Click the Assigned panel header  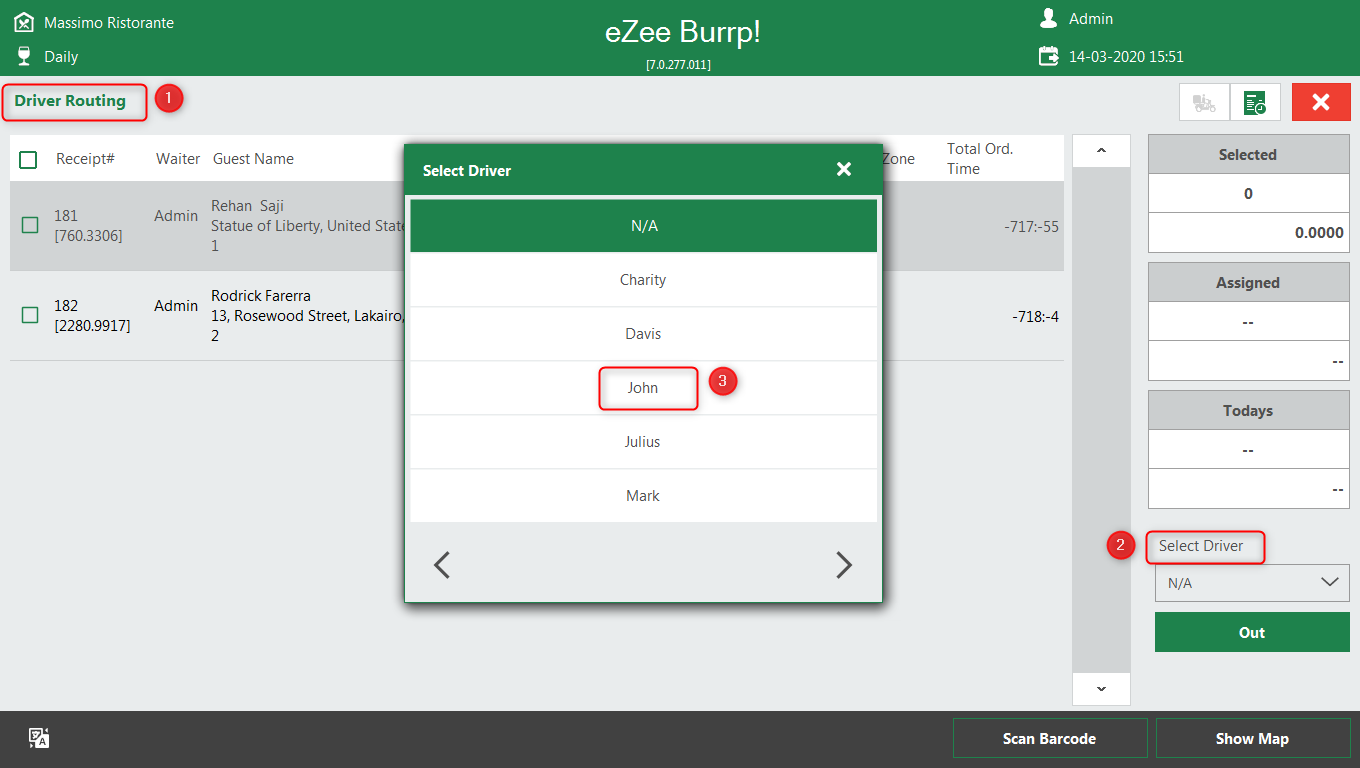coord(1248,282)
